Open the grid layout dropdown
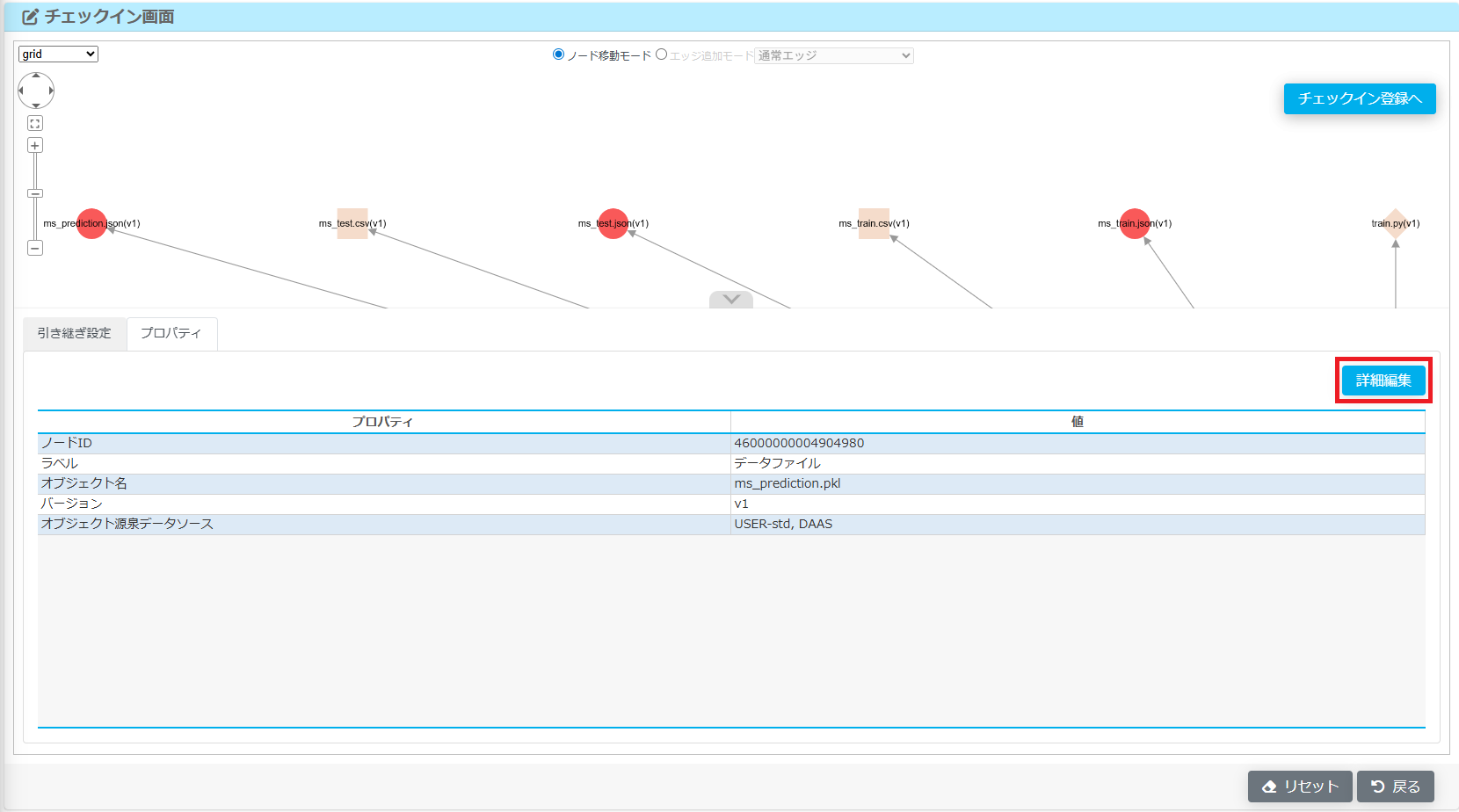 click(x=58, y=54)
